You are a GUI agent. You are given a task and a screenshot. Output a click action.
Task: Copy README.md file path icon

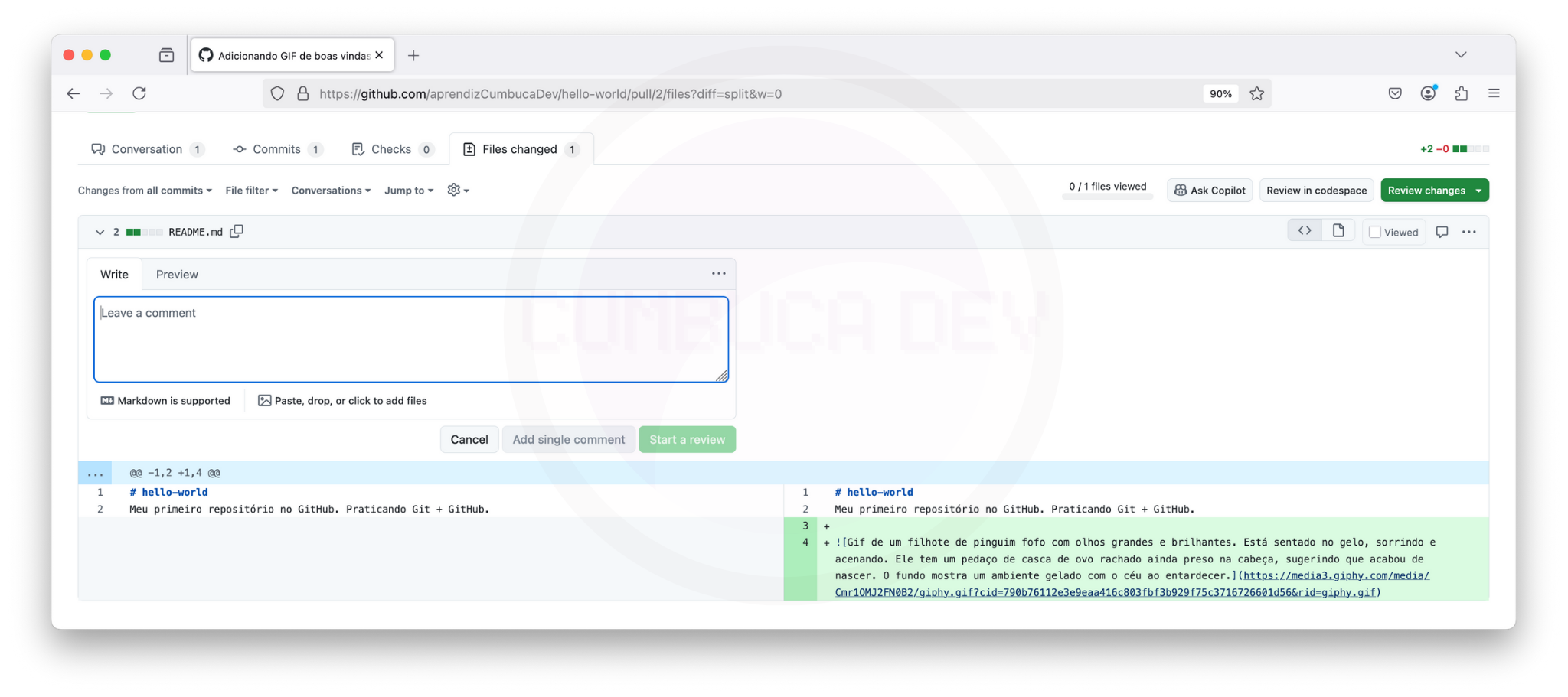(237, 231)
